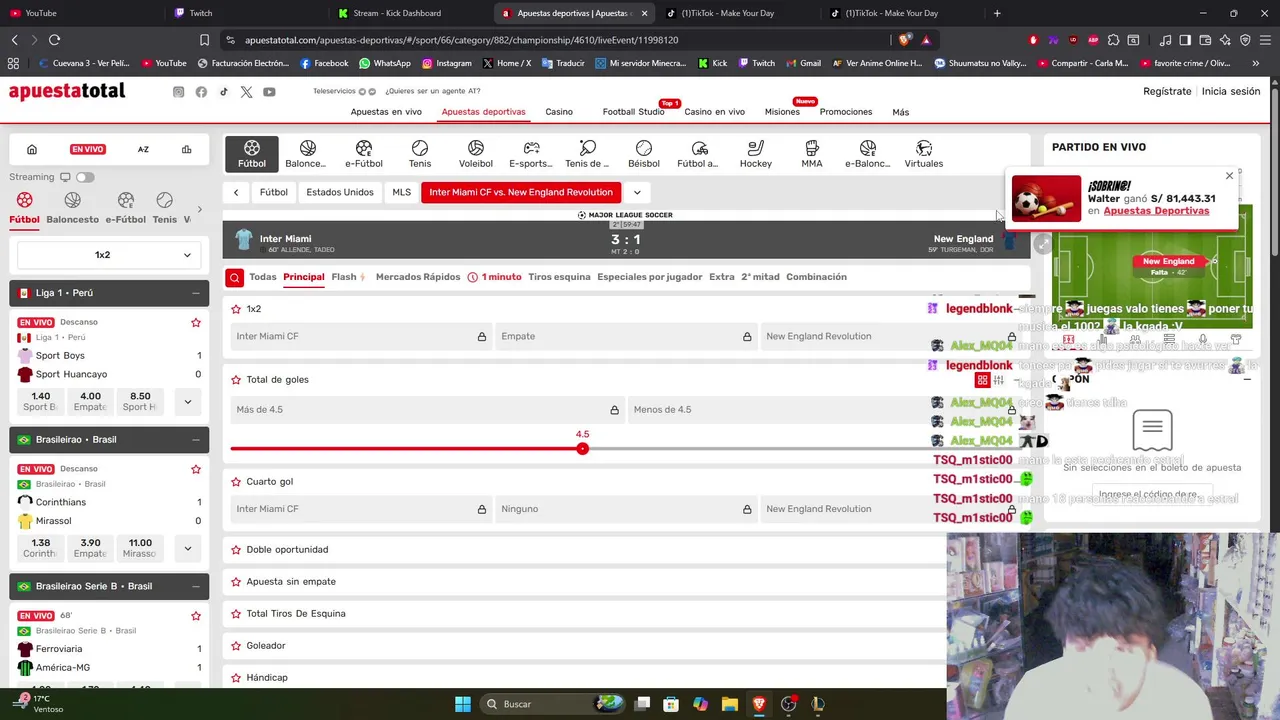Open Apuestas en vivo menu
Image resolution: width=1280 pixels, height=720 pixels.
point(386,112)
